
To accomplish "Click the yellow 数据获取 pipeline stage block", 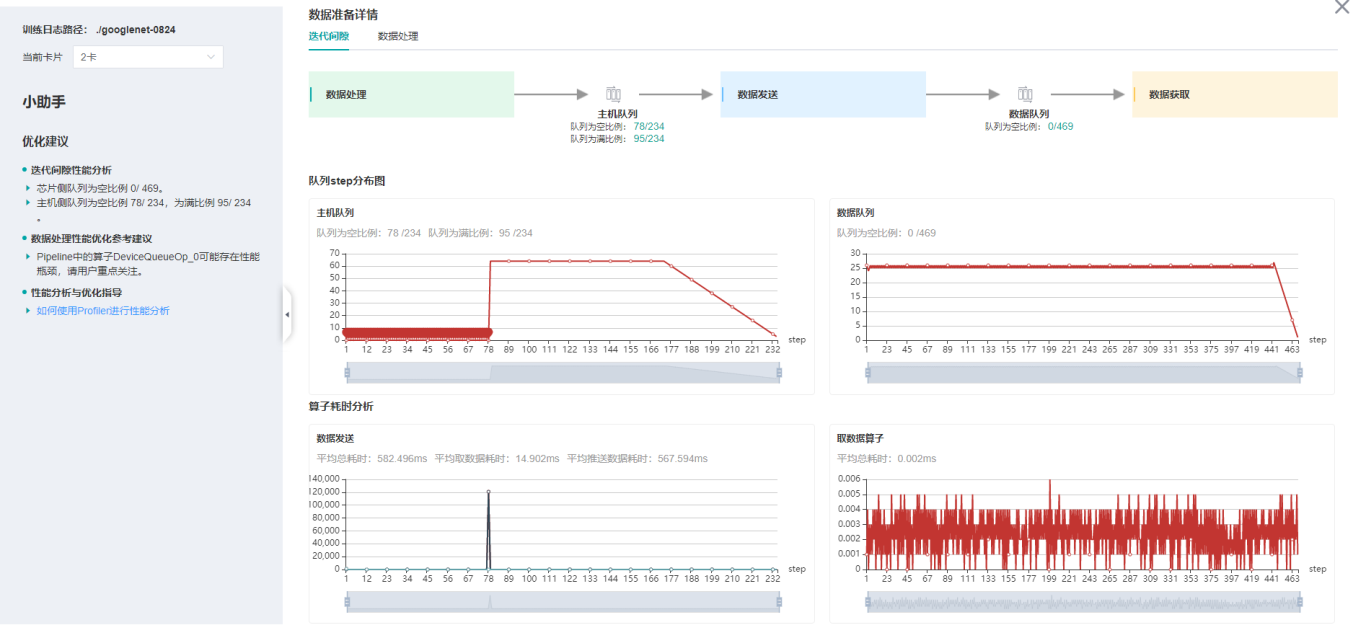I will pos(1235,94).
